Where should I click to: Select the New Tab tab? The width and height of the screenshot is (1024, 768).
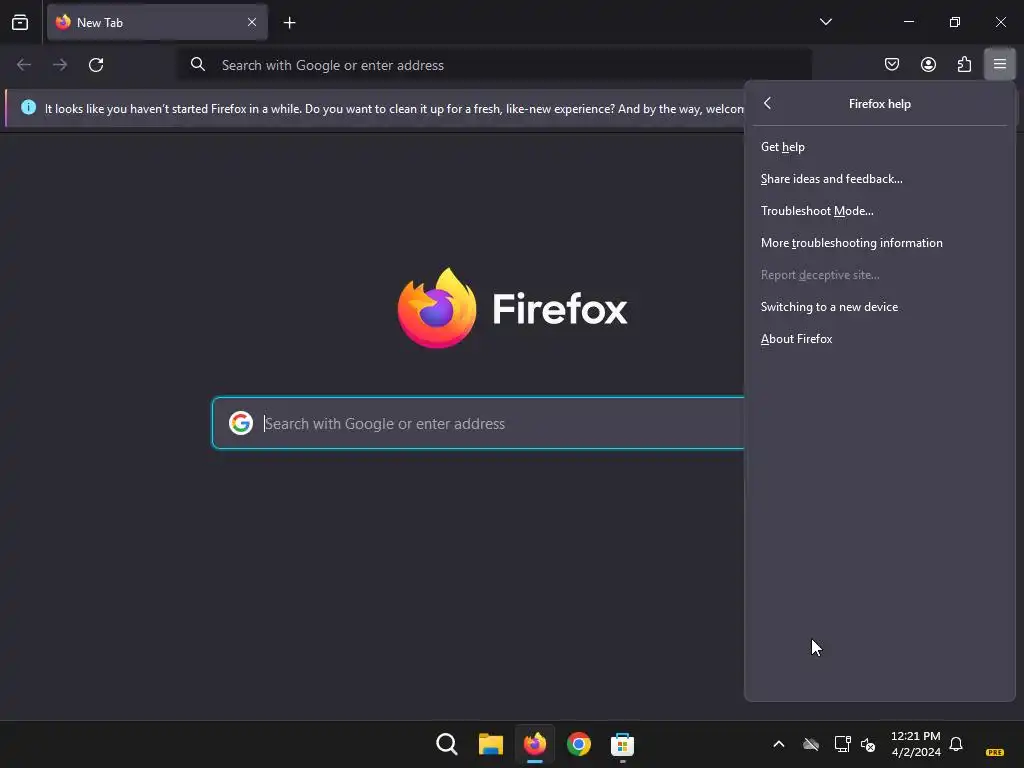coord(157,22)
